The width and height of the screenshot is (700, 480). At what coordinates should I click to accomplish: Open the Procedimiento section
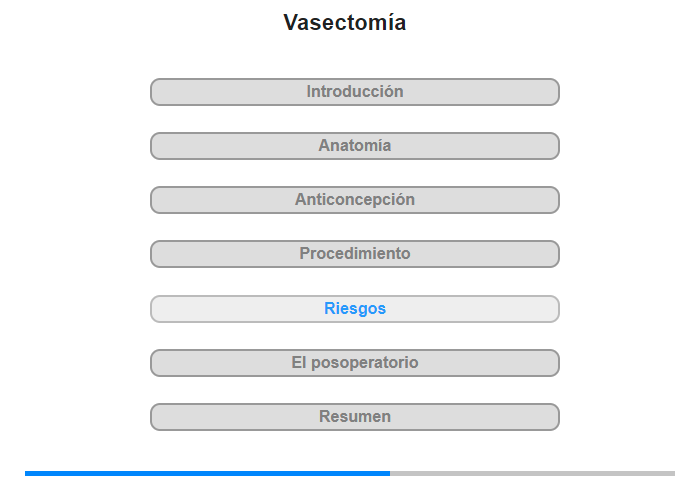(x=355, y=254)
